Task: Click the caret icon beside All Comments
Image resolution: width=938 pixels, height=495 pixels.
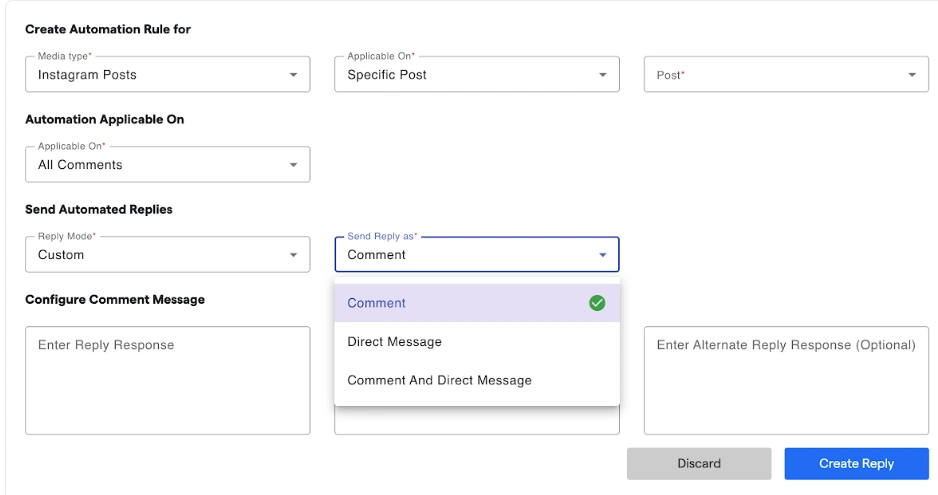Action: (293, 165)
